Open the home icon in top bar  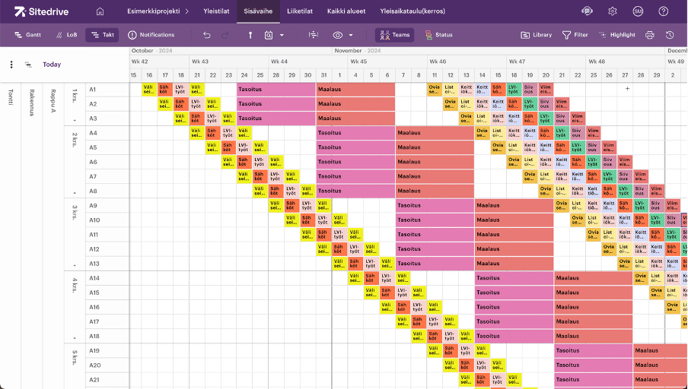click(x=100, y=11)
